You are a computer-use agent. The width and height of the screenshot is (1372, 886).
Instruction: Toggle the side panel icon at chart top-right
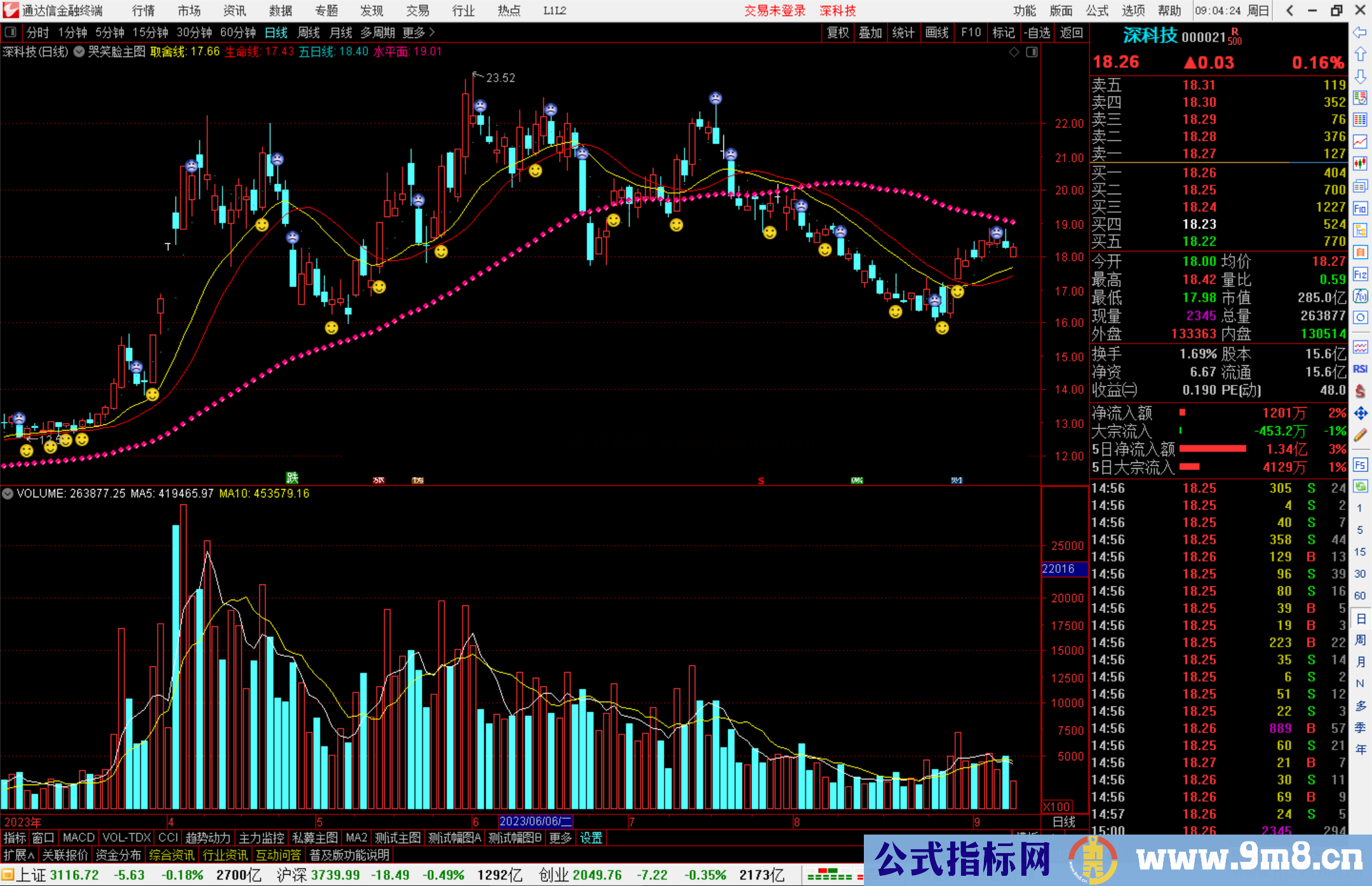pyautogui.click(x=1032, y=52)
